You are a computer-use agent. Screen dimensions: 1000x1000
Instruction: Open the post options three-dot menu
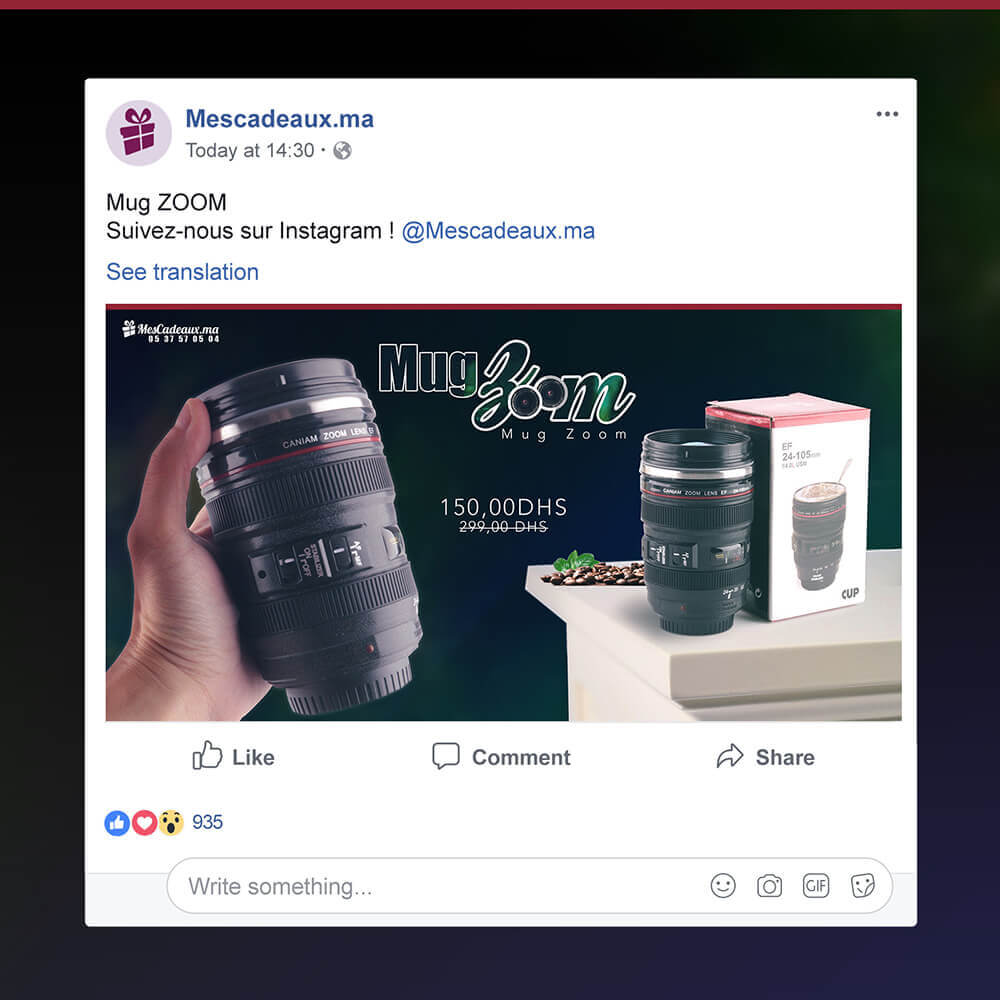886,114
